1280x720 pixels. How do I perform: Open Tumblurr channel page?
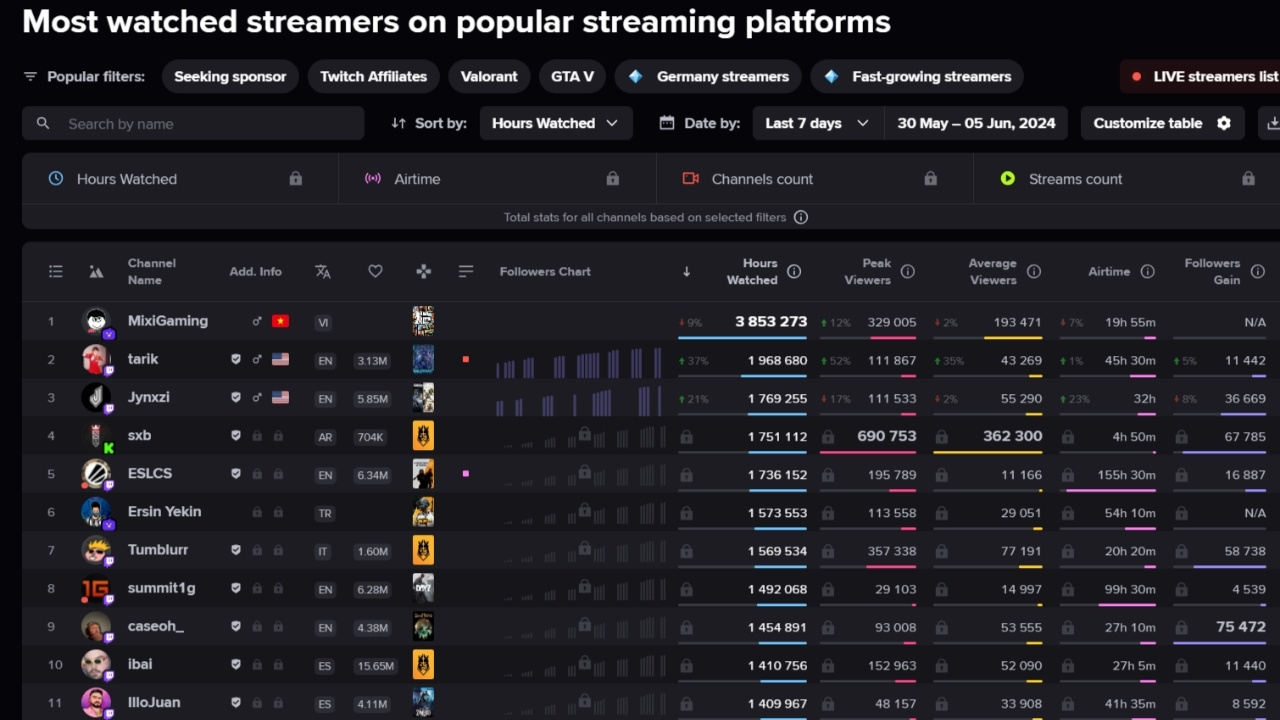pos(159,549)
